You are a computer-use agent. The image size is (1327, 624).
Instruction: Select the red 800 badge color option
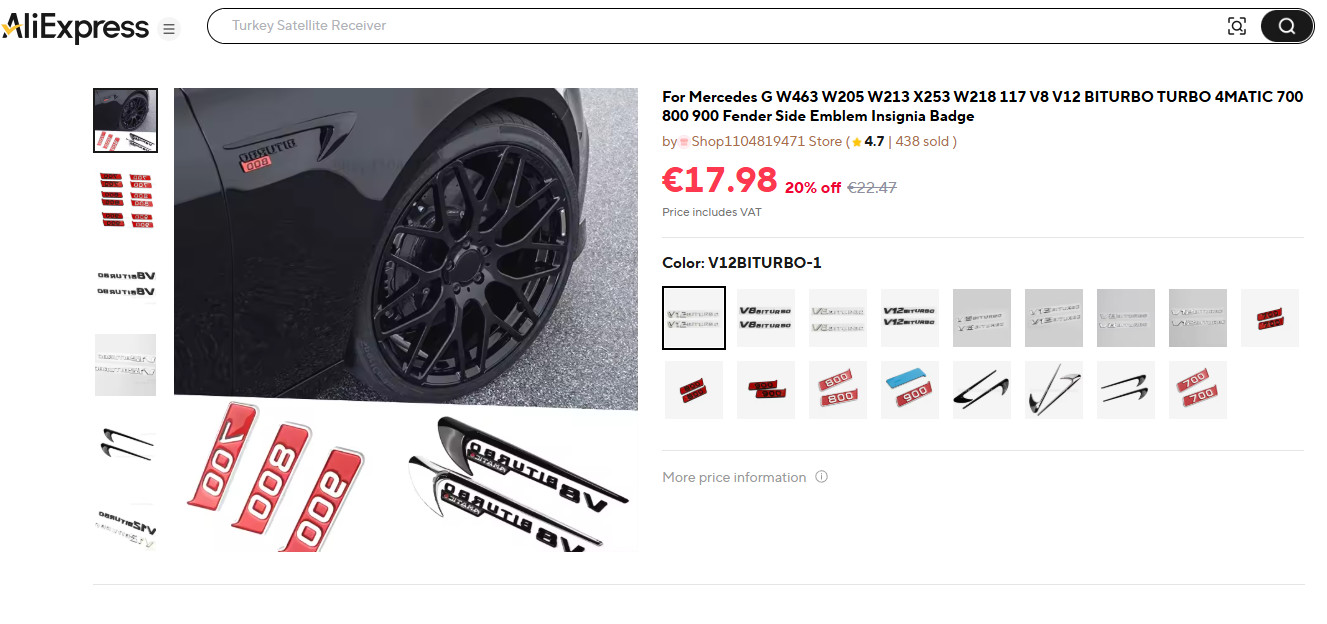838,390
